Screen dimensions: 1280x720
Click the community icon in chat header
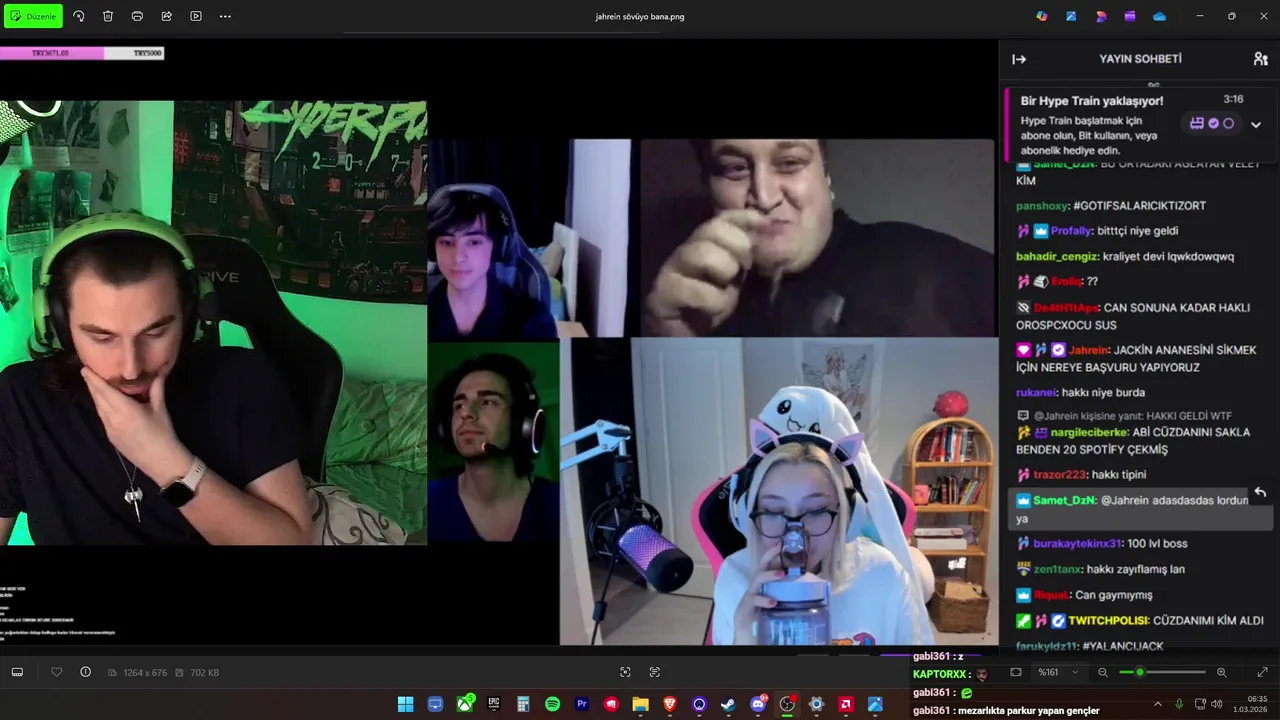(1261, 59)
